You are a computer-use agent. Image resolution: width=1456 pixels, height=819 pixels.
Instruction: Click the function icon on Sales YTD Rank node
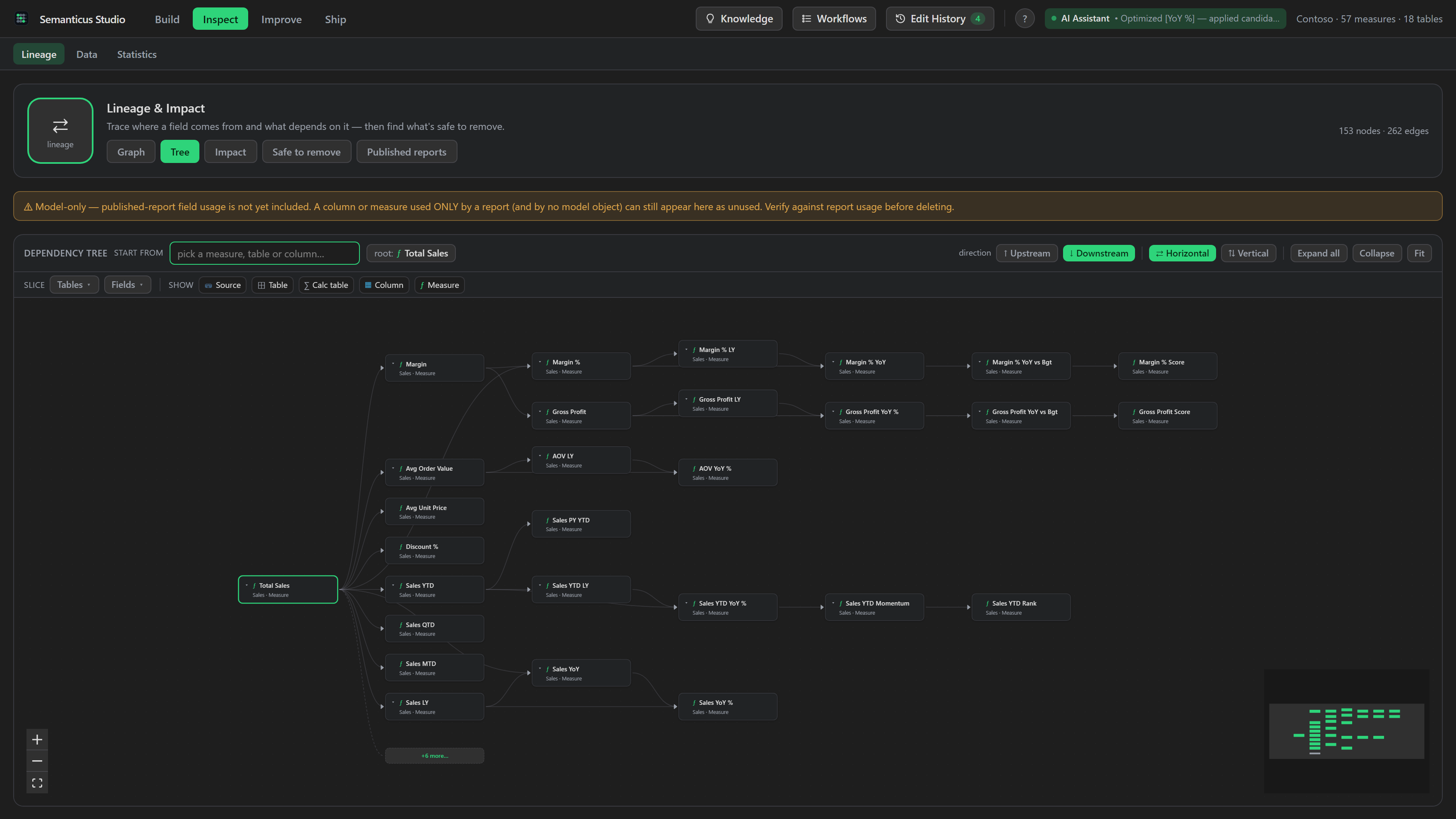click(987, 603)
